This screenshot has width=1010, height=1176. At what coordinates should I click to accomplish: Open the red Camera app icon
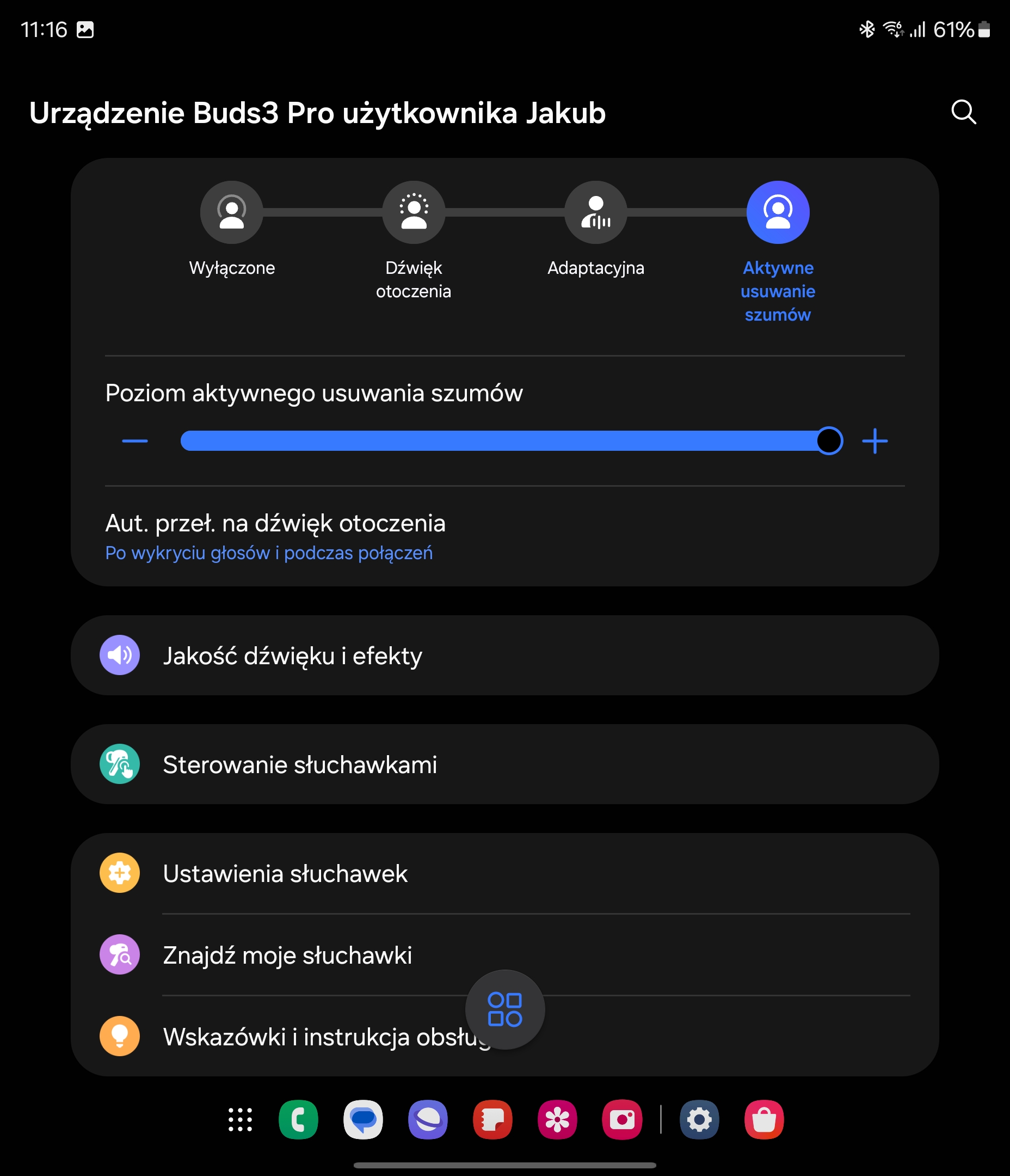pyautogui.click(x=622, y=1120)
